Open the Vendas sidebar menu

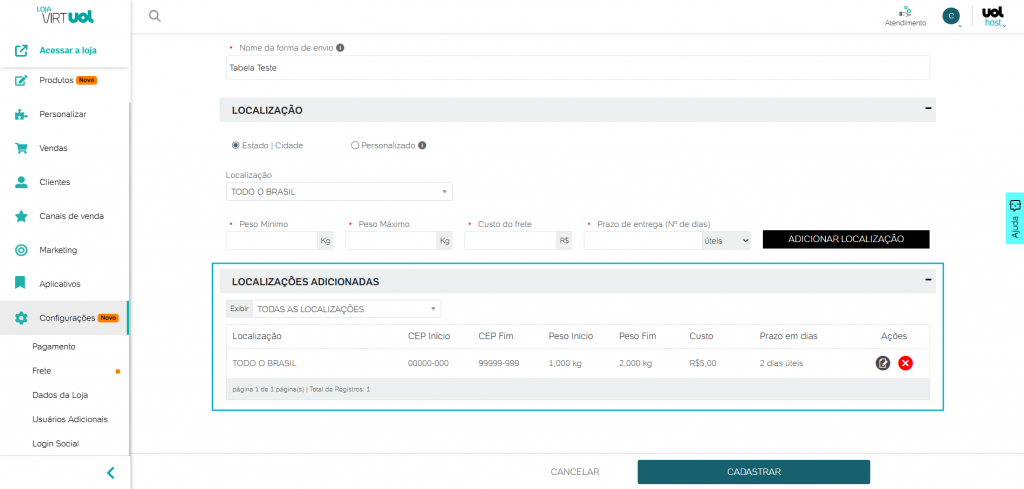(53, 148)
